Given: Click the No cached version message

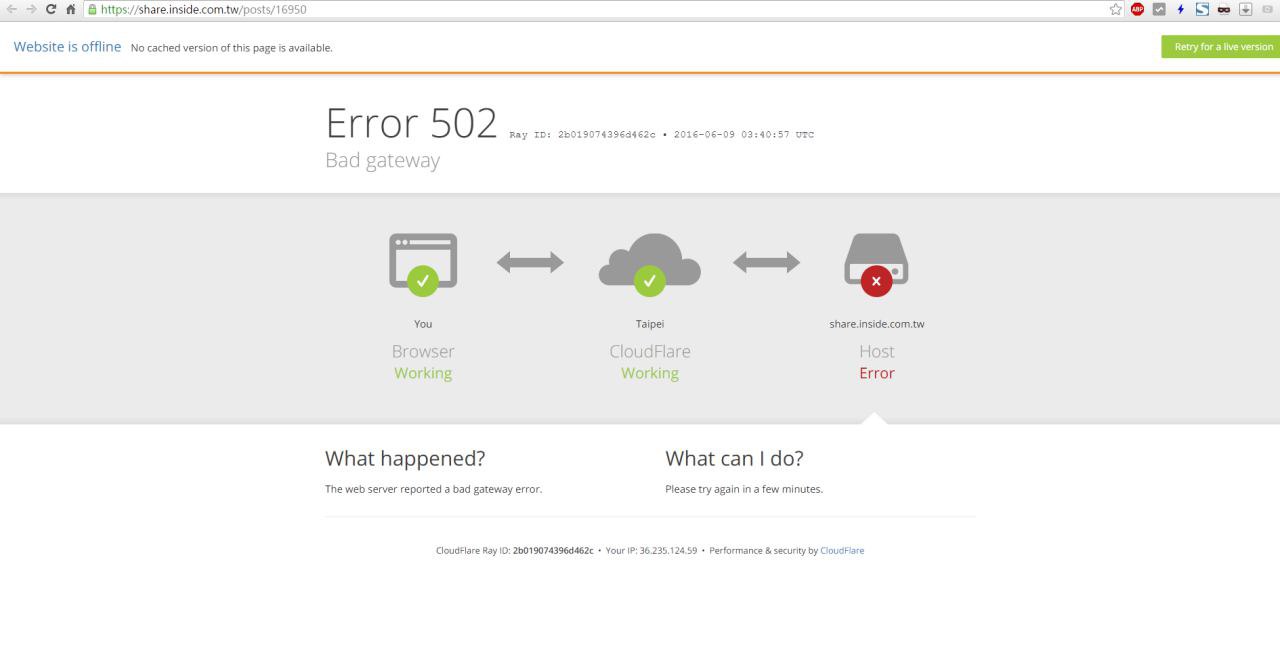Looking at the screenshot, I should tap(232, 48).
